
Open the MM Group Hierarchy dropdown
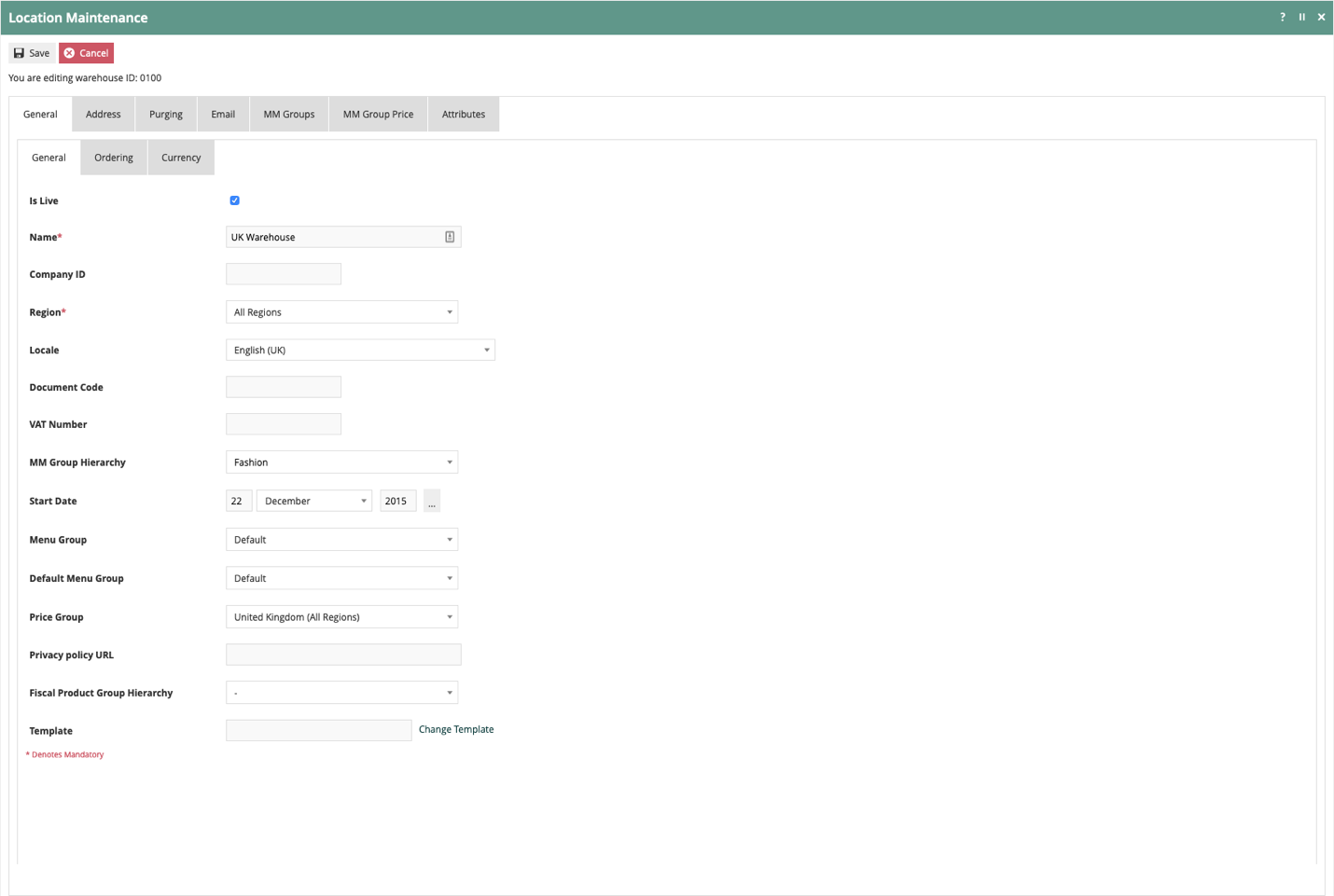pyautogui.click(x=342, y=462)
